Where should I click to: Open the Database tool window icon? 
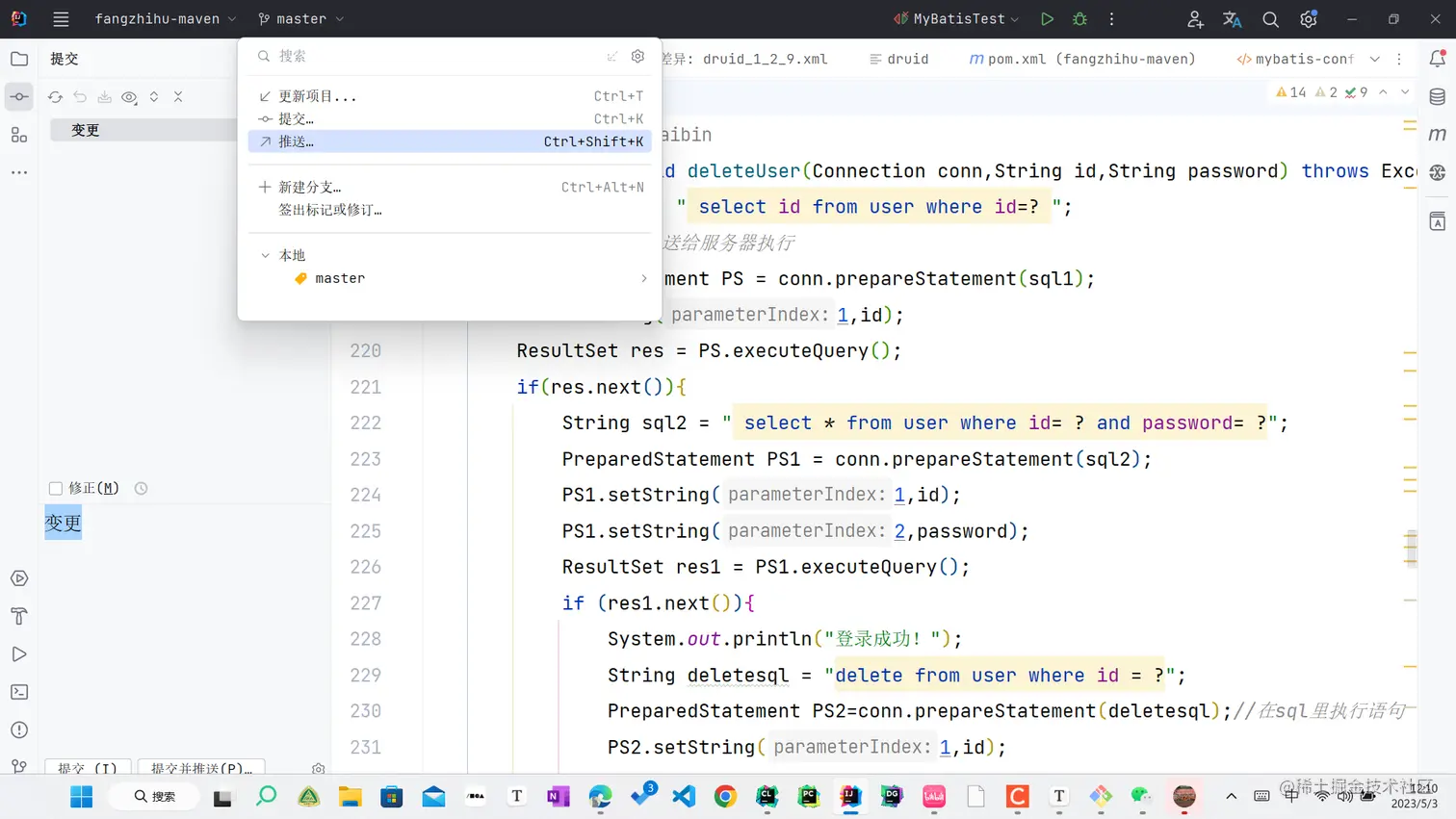pos(1438,97)
